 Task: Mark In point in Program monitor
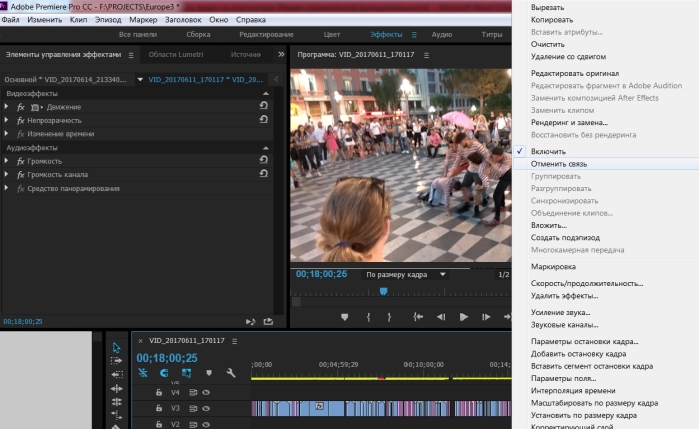tap(368, 317)
